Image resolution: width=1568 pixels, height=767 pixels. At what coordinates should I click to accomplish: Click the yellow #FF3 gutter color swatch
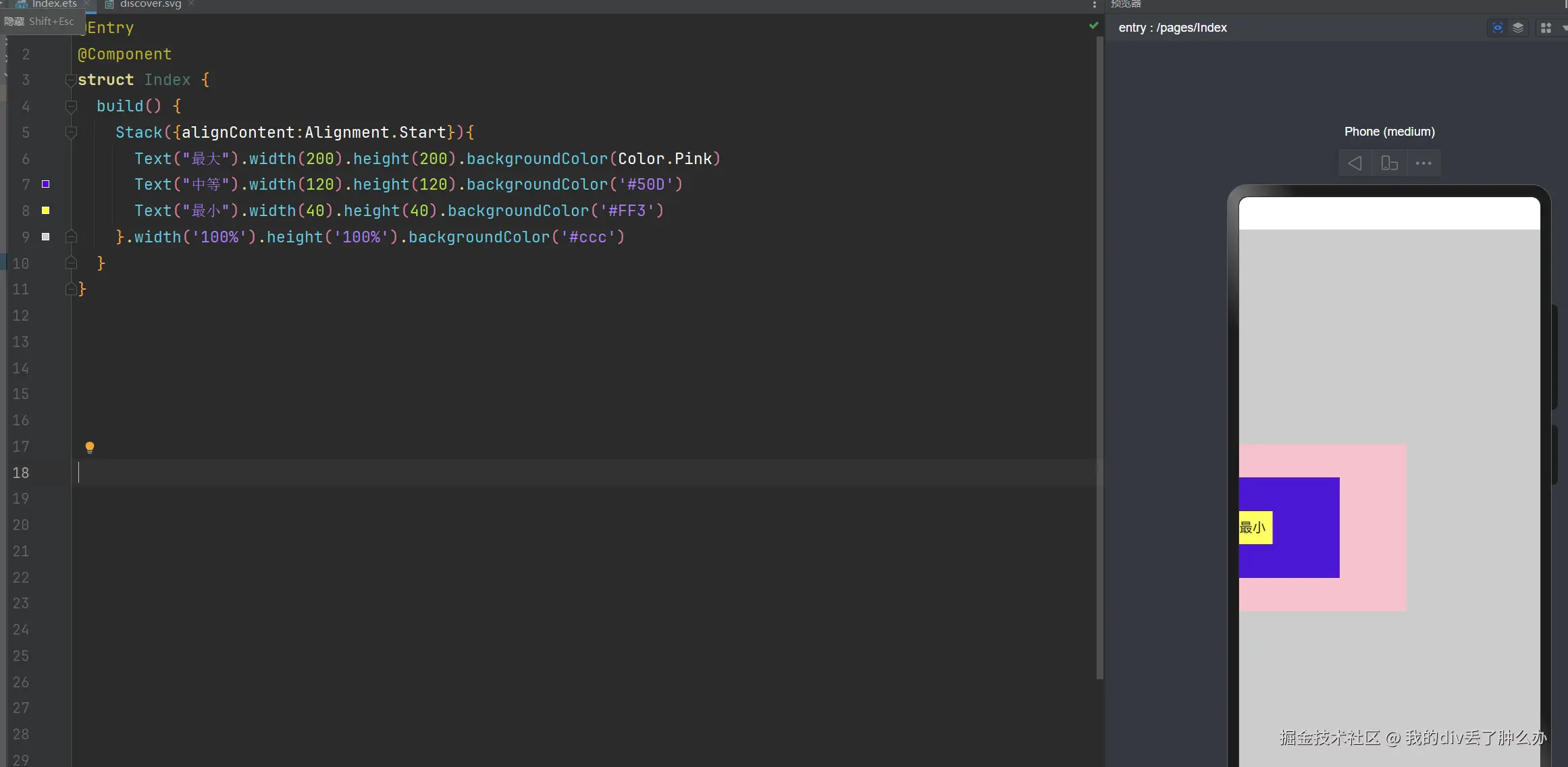coord(45,211)
